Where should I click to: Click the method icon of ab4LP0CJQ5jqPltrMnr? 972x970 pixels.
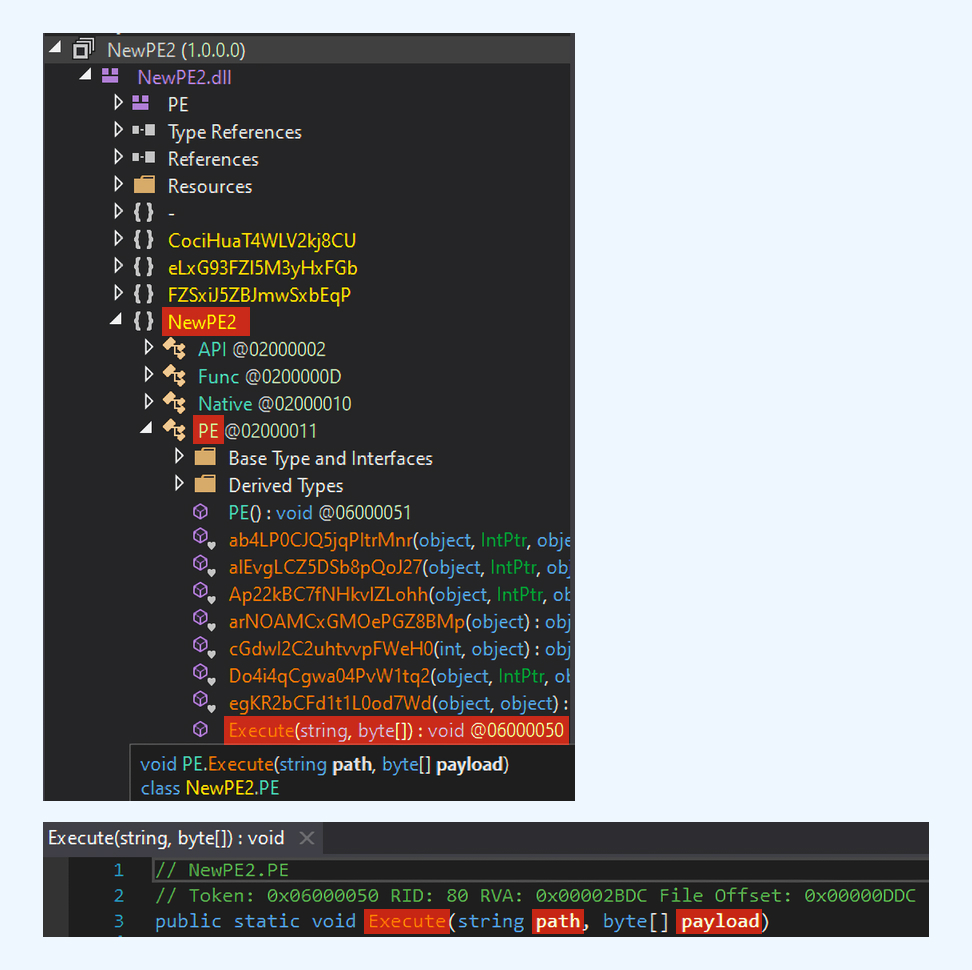tap(203, 539)
